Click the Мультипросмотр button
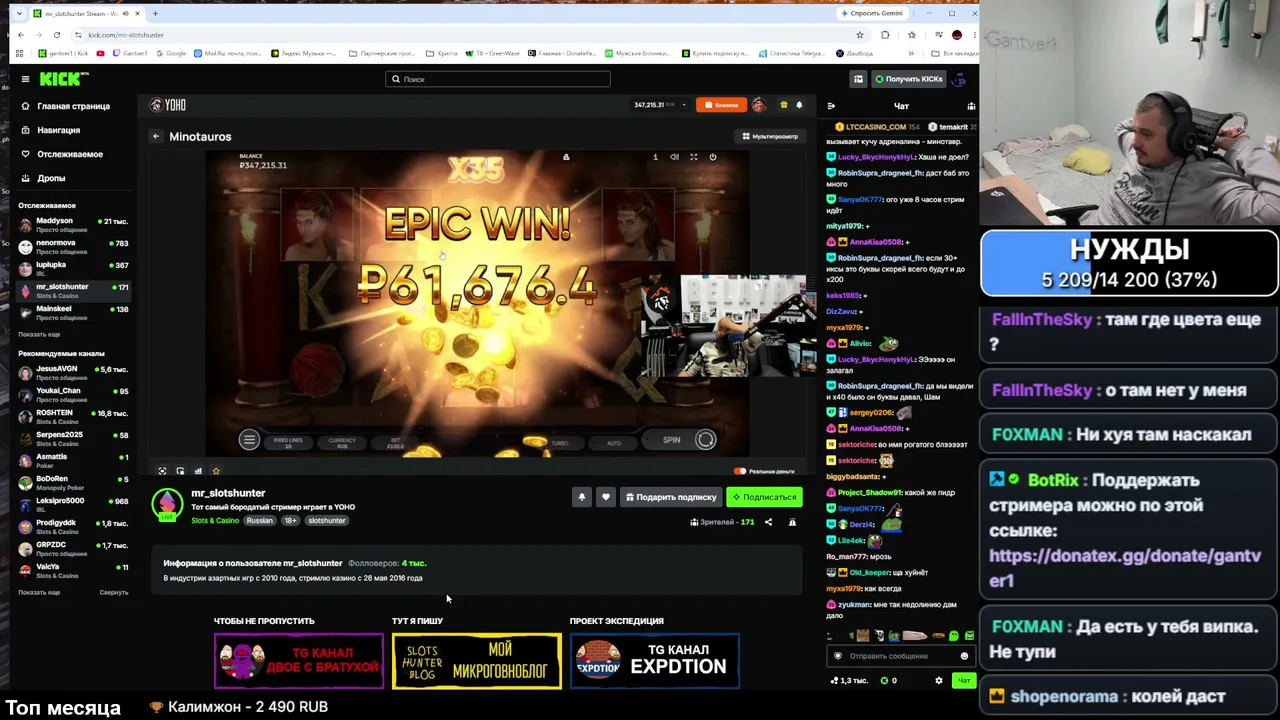 tap(770, 136)
